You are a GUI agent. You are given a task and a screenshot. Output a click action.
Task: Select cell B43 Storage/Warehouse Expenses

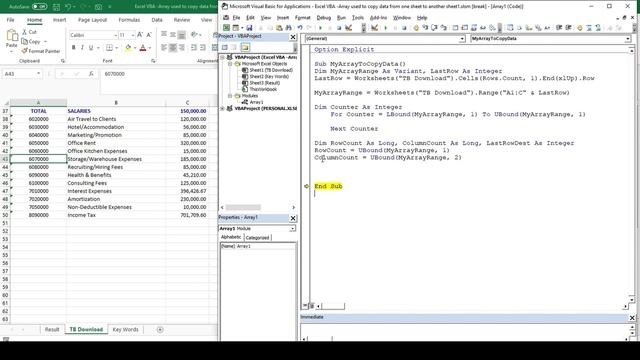[116, 159]
